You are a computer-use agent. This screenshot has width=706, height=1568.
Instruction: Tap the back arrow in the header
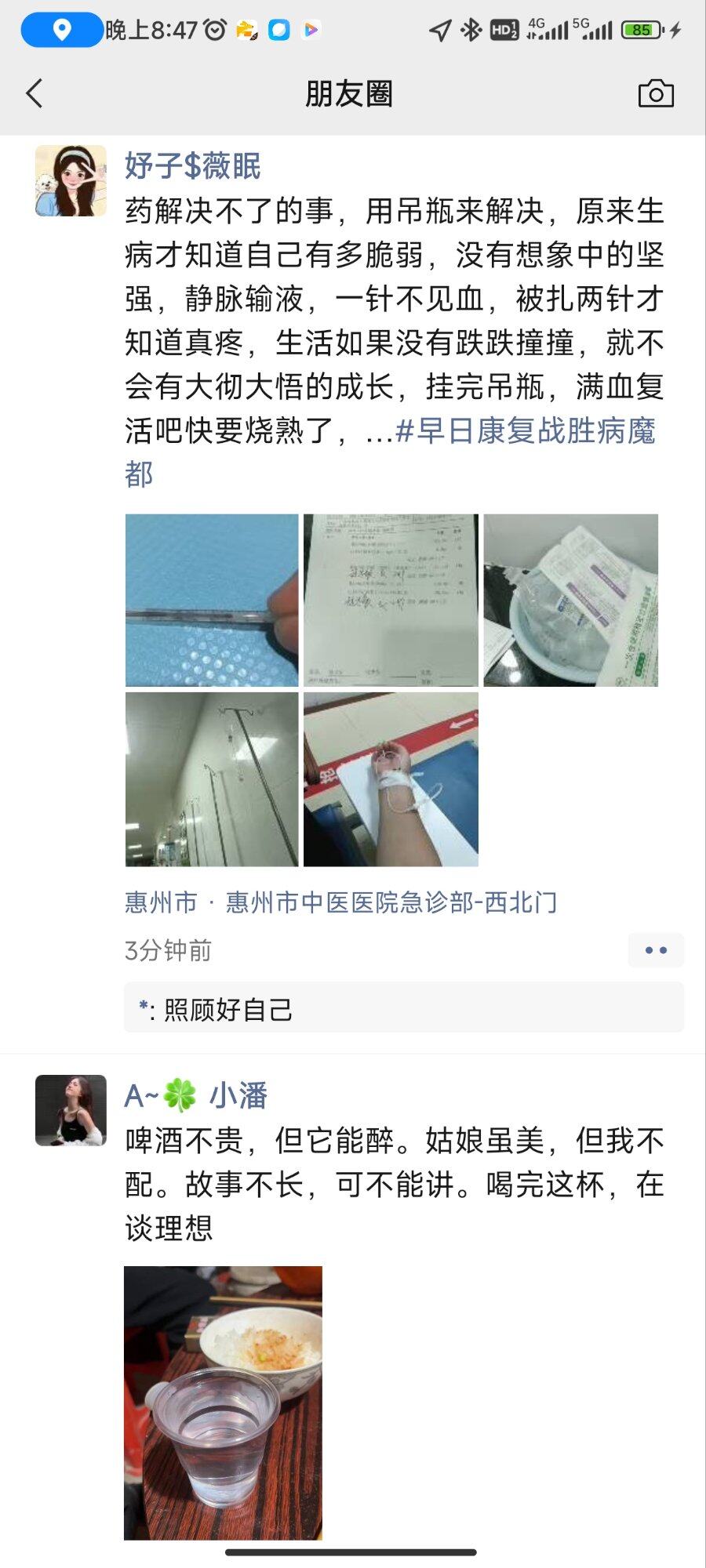tap(35, 93)
